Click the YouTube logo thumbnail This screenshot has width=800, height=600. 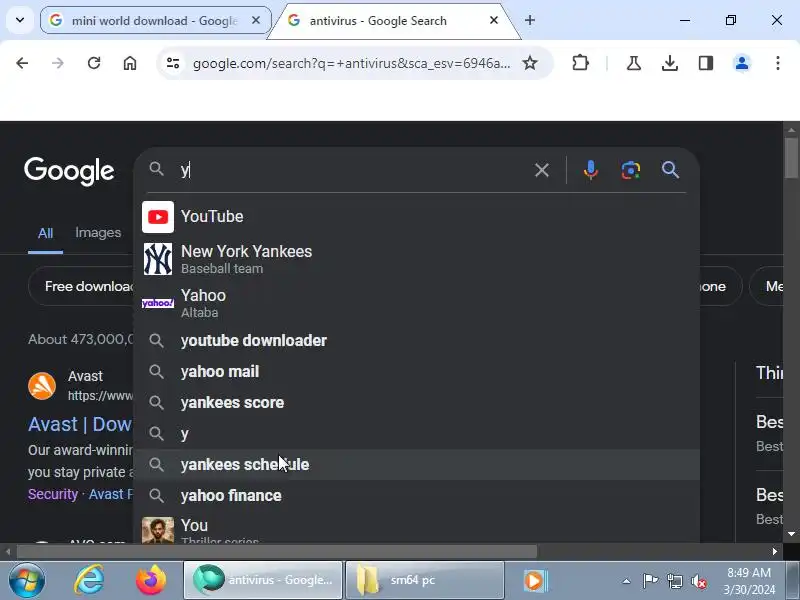(x=158, y=217)
